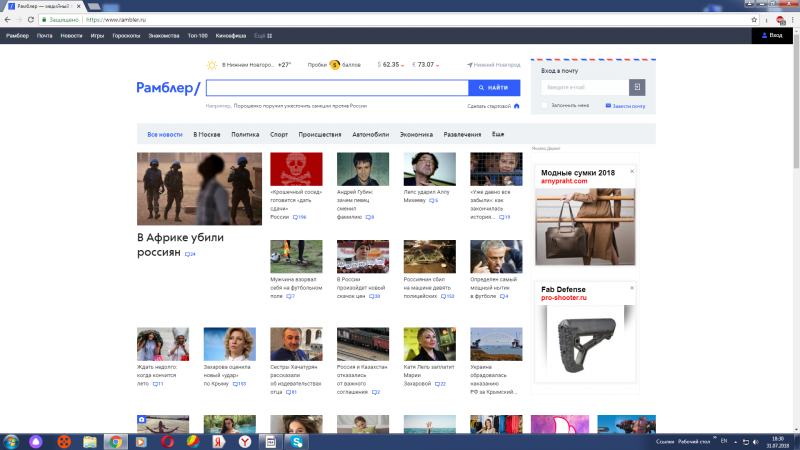Open the Крымский bridge article thumbnail

coord(496,344)
